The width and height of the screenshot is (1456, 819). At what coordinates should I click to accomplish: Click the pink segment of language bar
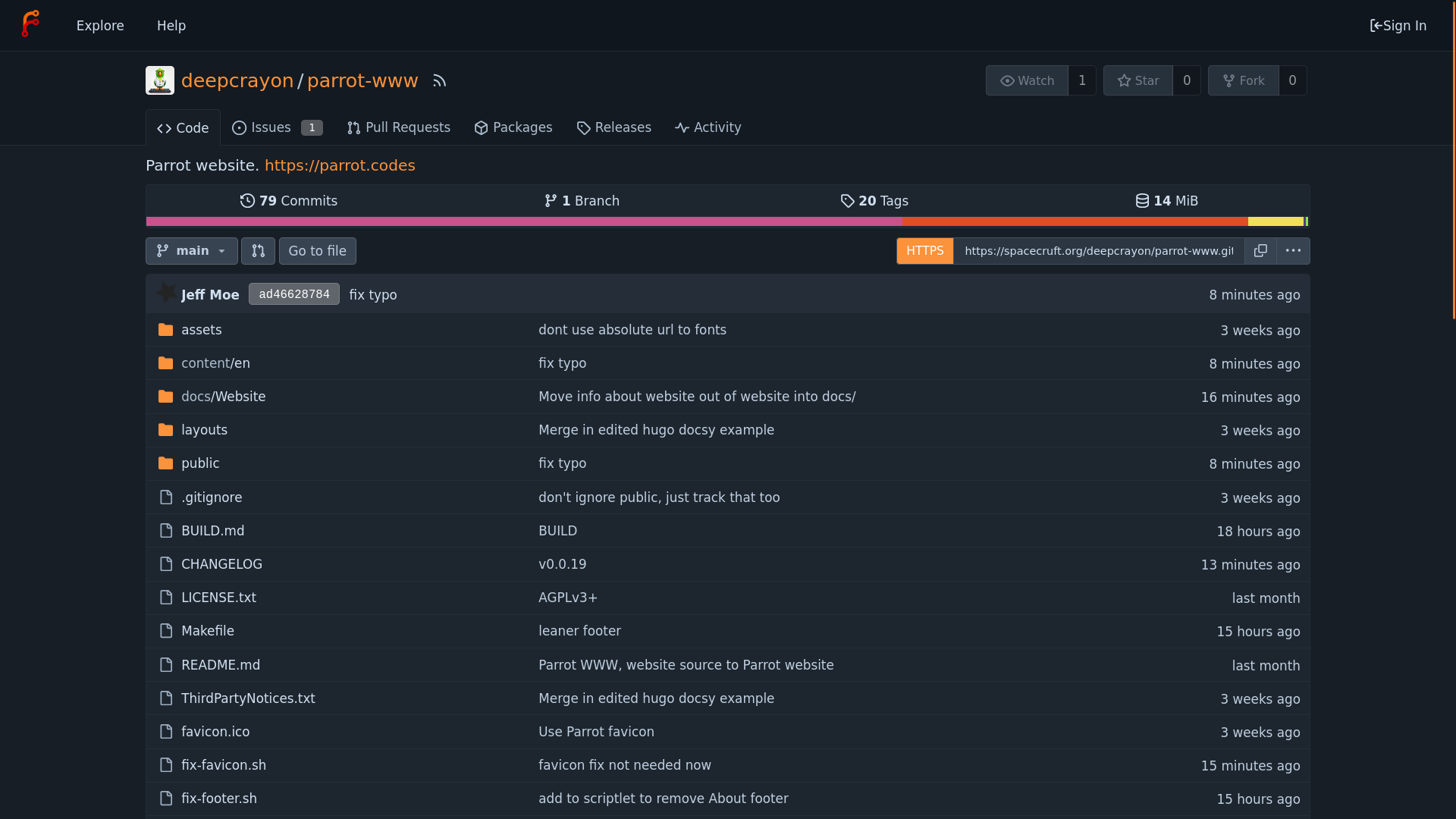click(524, 221)
